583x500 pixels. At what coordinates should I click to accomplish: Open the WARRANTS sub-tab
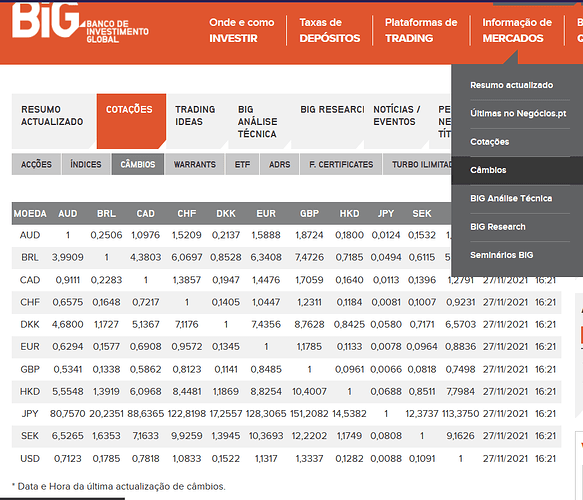(194, 164)
